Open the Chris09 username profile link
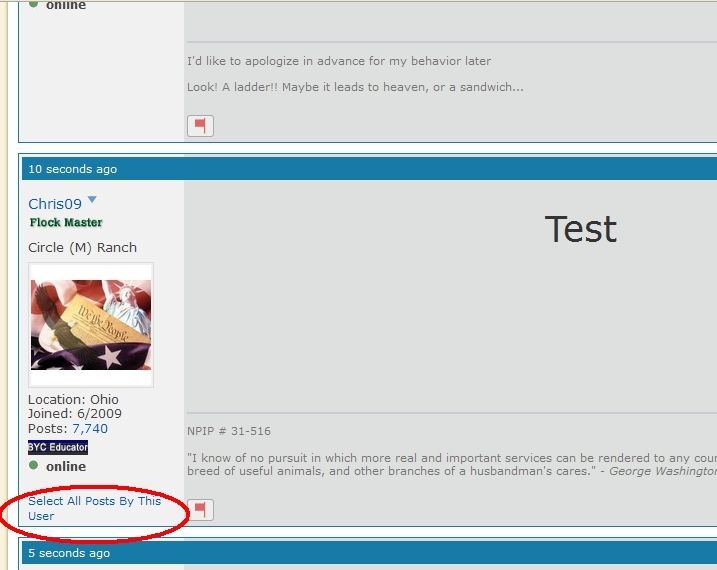The image size is (717, 570). 55,204
